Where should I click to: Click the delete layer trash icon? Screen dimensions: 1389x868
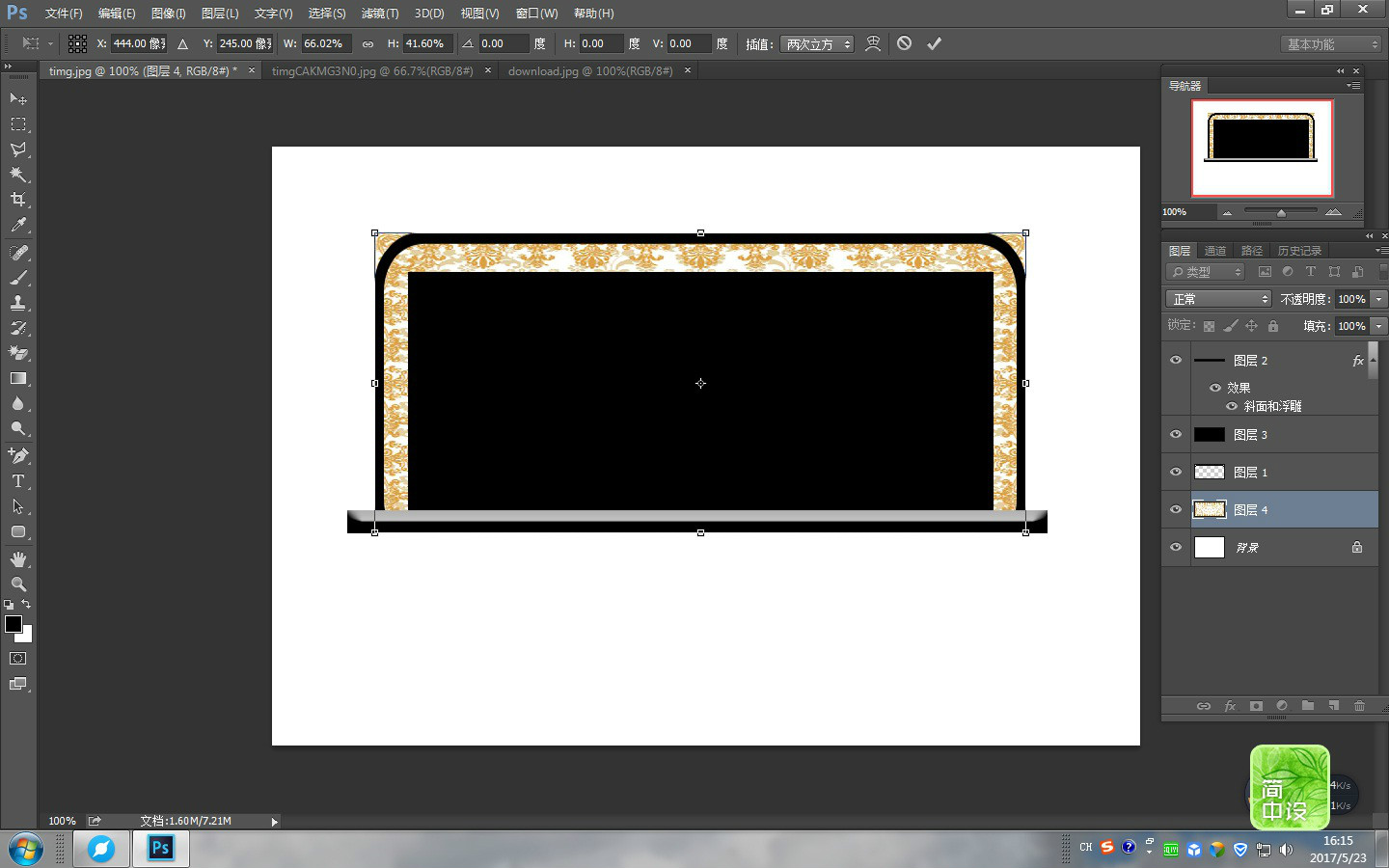coord(1359,706)
